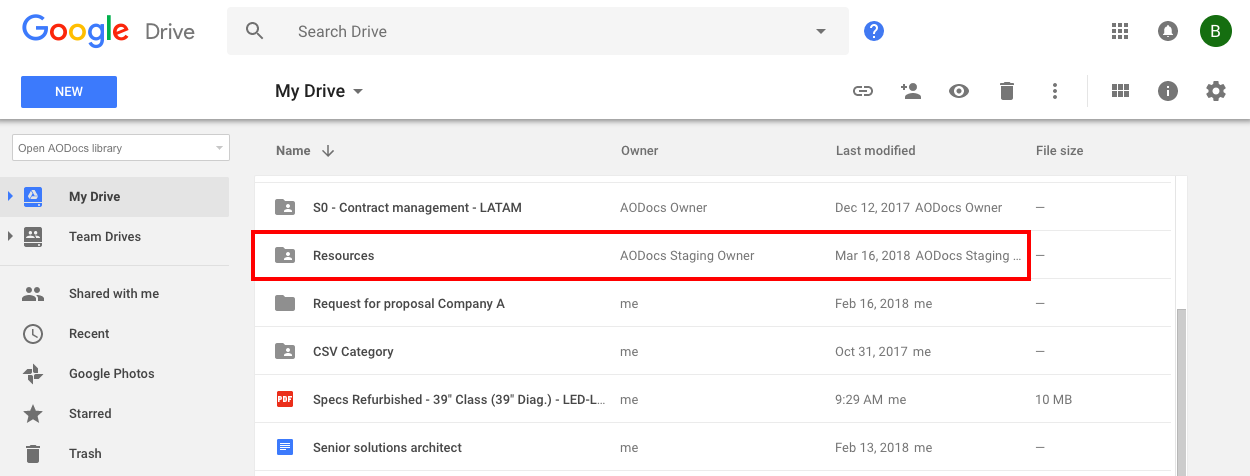Select the Specs Refurbished PDF file
The height and width of the screenshot is (476, 1250).
715,400
